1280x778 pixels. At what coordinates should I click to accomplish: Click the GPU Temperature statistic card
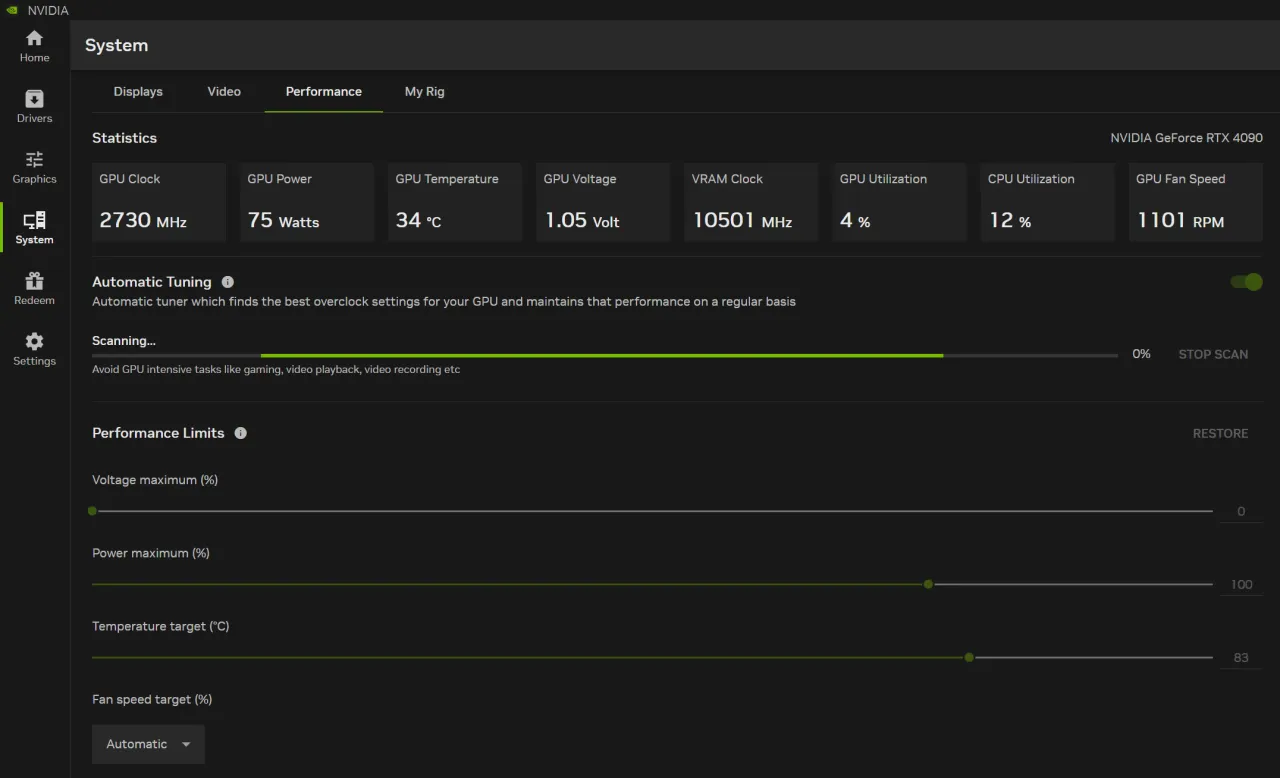[455, 202]
